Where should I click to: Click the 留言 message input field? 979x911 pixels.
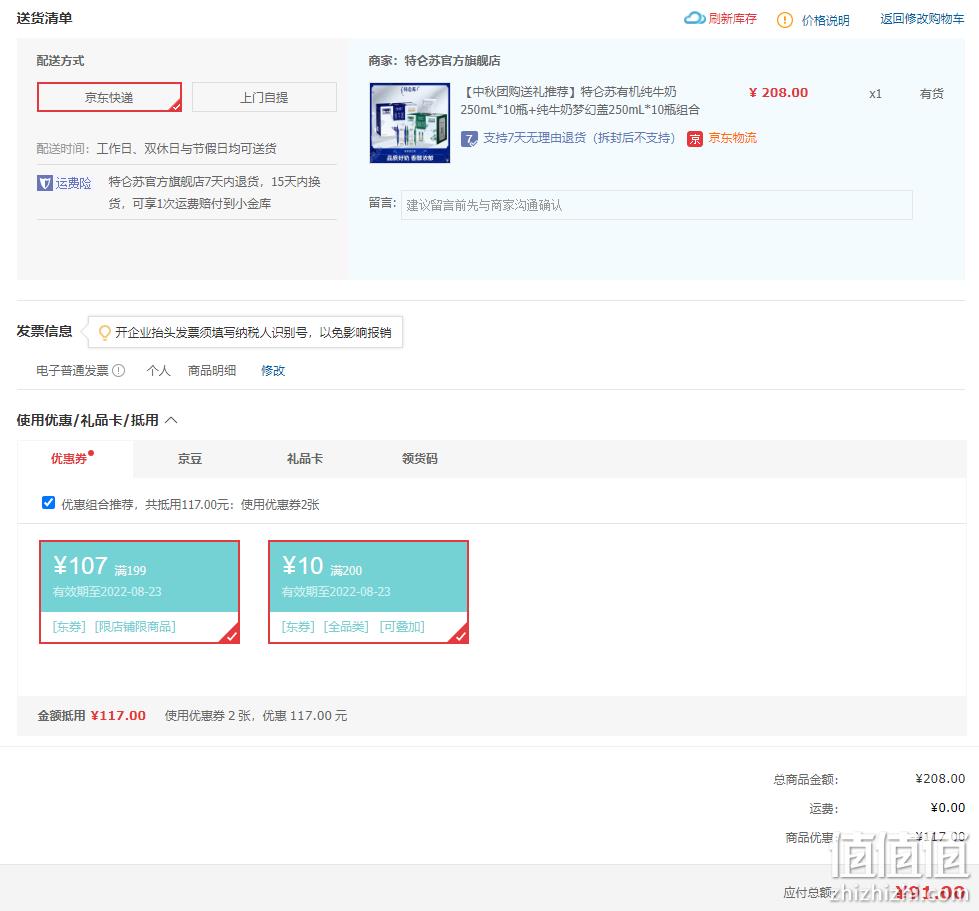coord(656,205)
